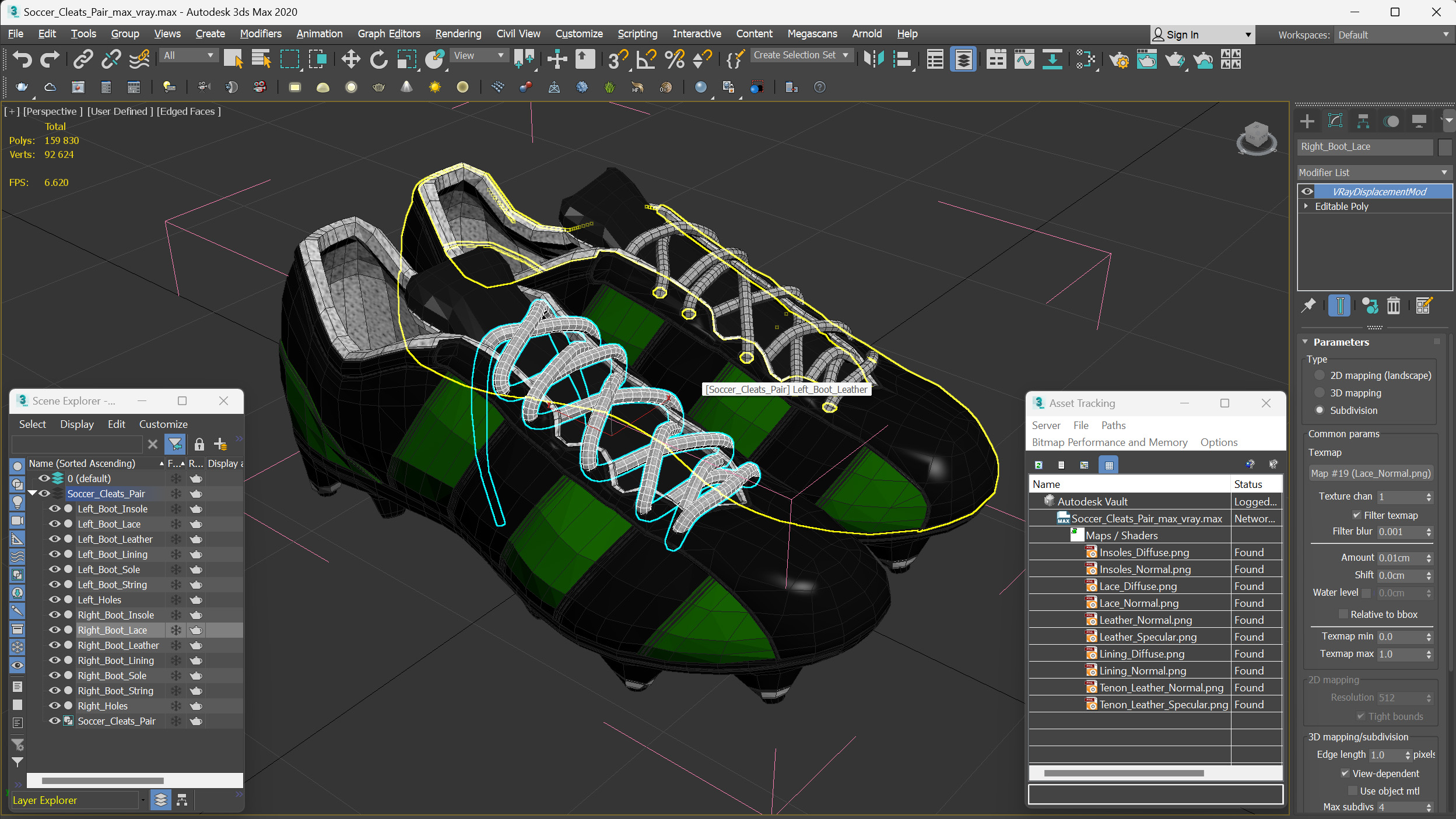Open the Render Setup teapot icon
The height and width of the screenshot is (819, 1456).
click(1118, 59)
